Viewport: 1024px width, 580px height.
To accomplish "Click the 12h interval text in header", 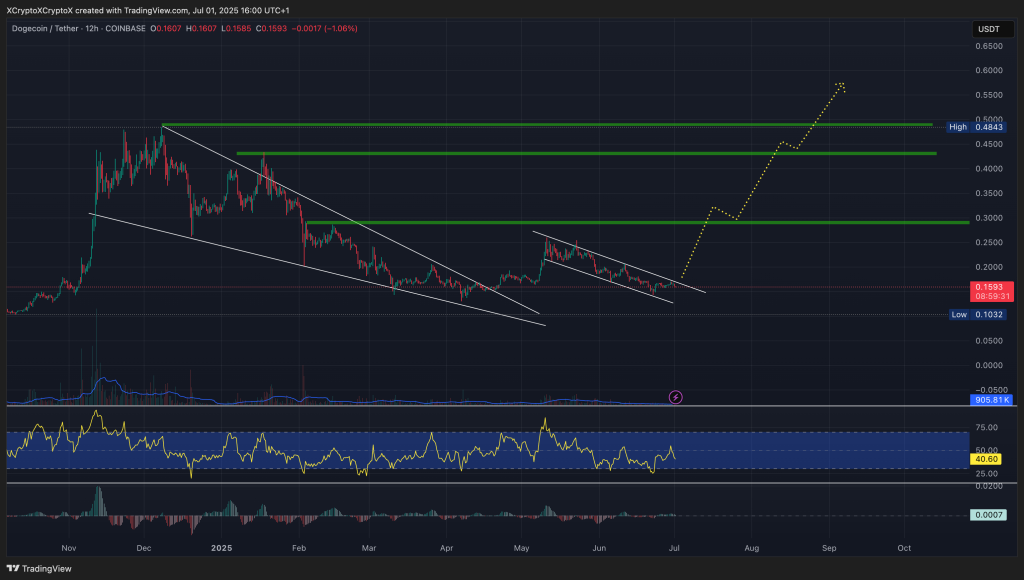I will 94,28.
